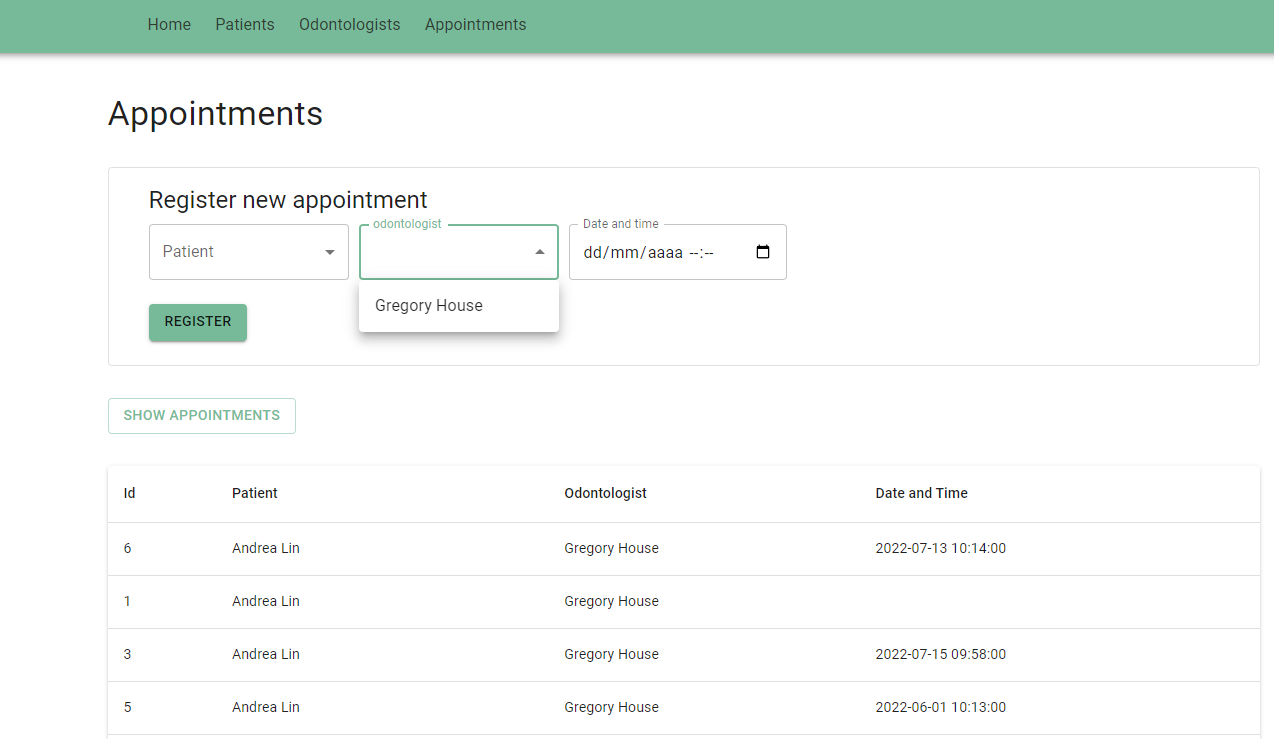Open appointment with Id 1

tap(127, 601)
